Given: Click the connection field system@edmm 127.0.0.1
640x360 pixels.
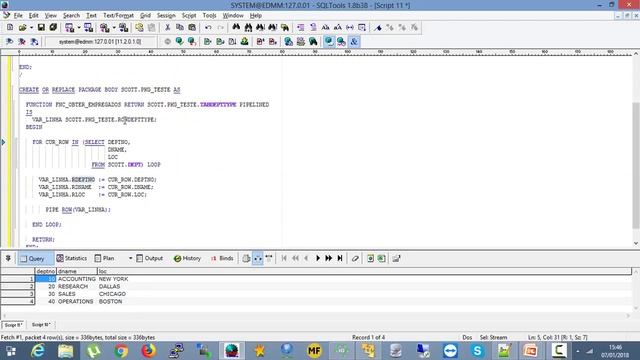Looking at the screenshot, I should coord(100,42).
